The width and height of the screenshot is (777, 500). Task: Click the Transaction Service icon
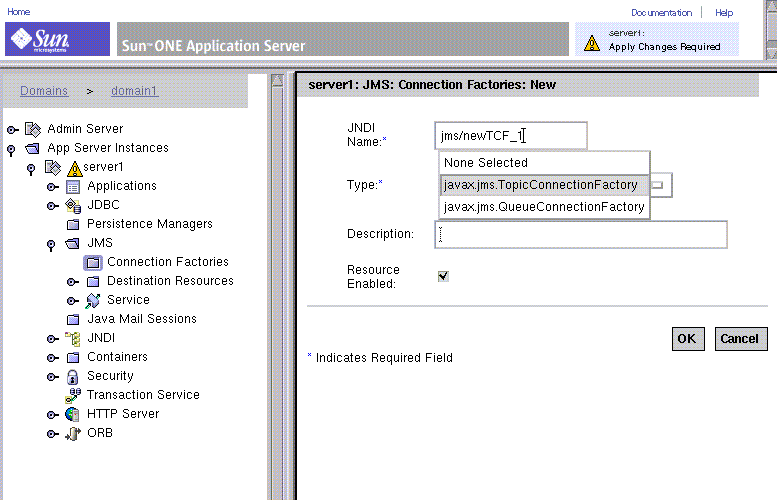tap(73, 395)
